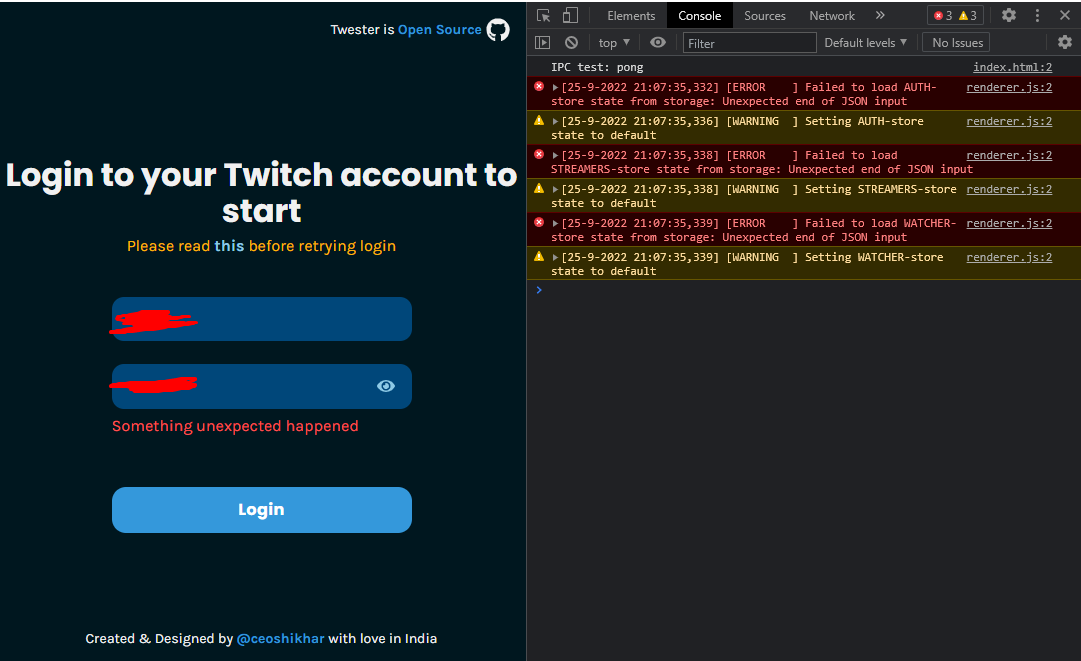Open renderer.js:2 link for AUTH-store error

tap(1009, 87)
